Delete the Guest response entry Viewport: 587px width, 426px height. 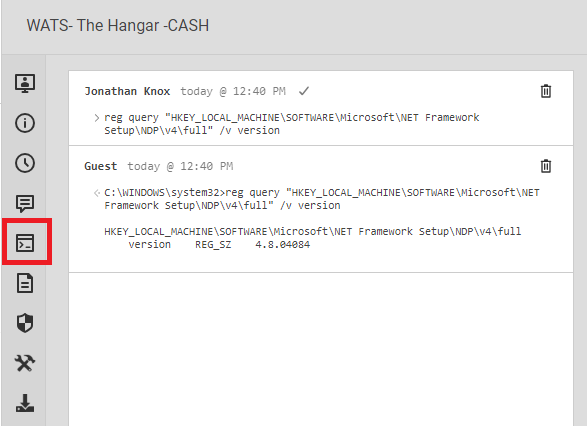coord(545,166)
